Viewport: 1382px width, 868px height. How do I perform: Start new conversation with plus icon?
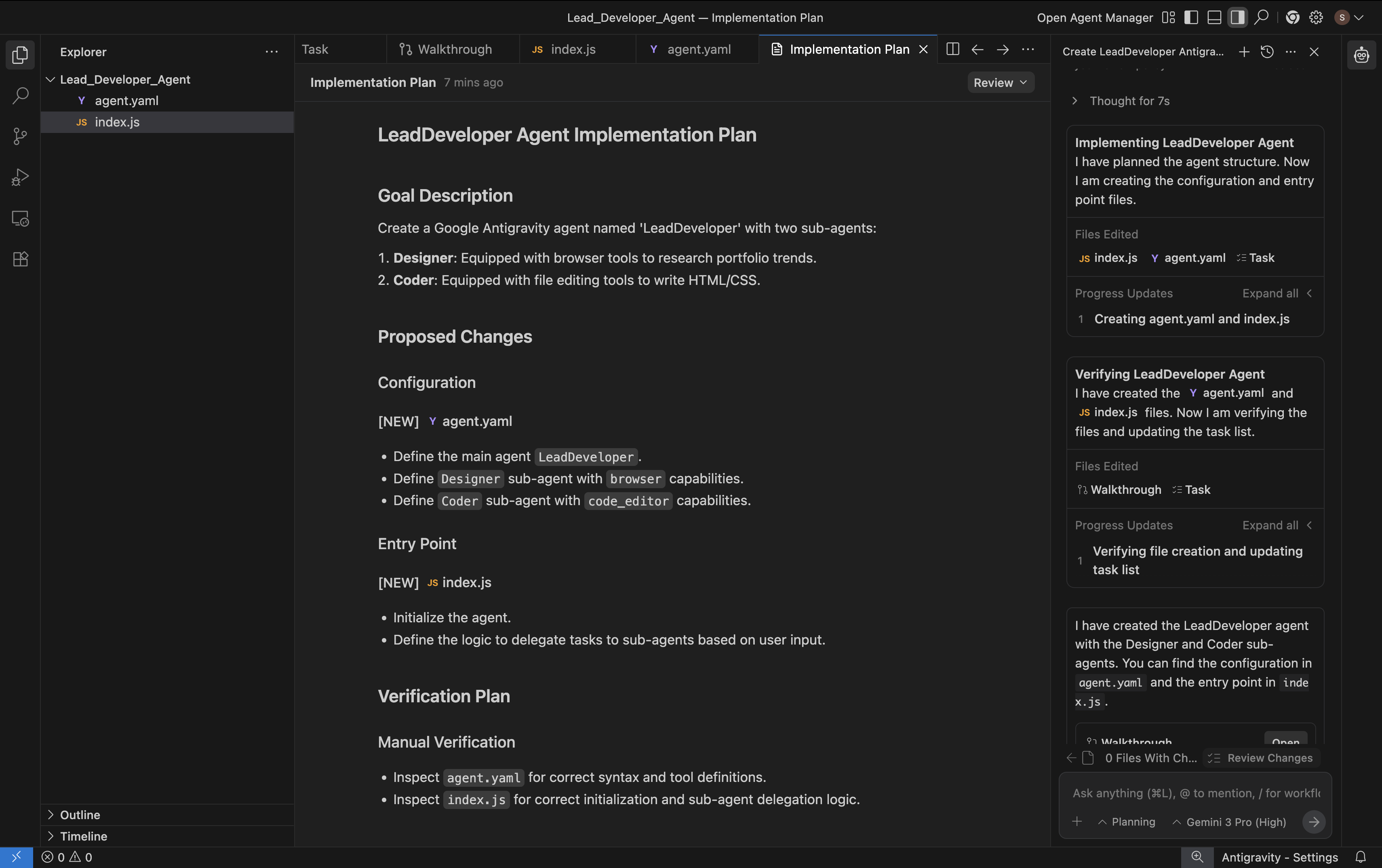(1244, 52)
